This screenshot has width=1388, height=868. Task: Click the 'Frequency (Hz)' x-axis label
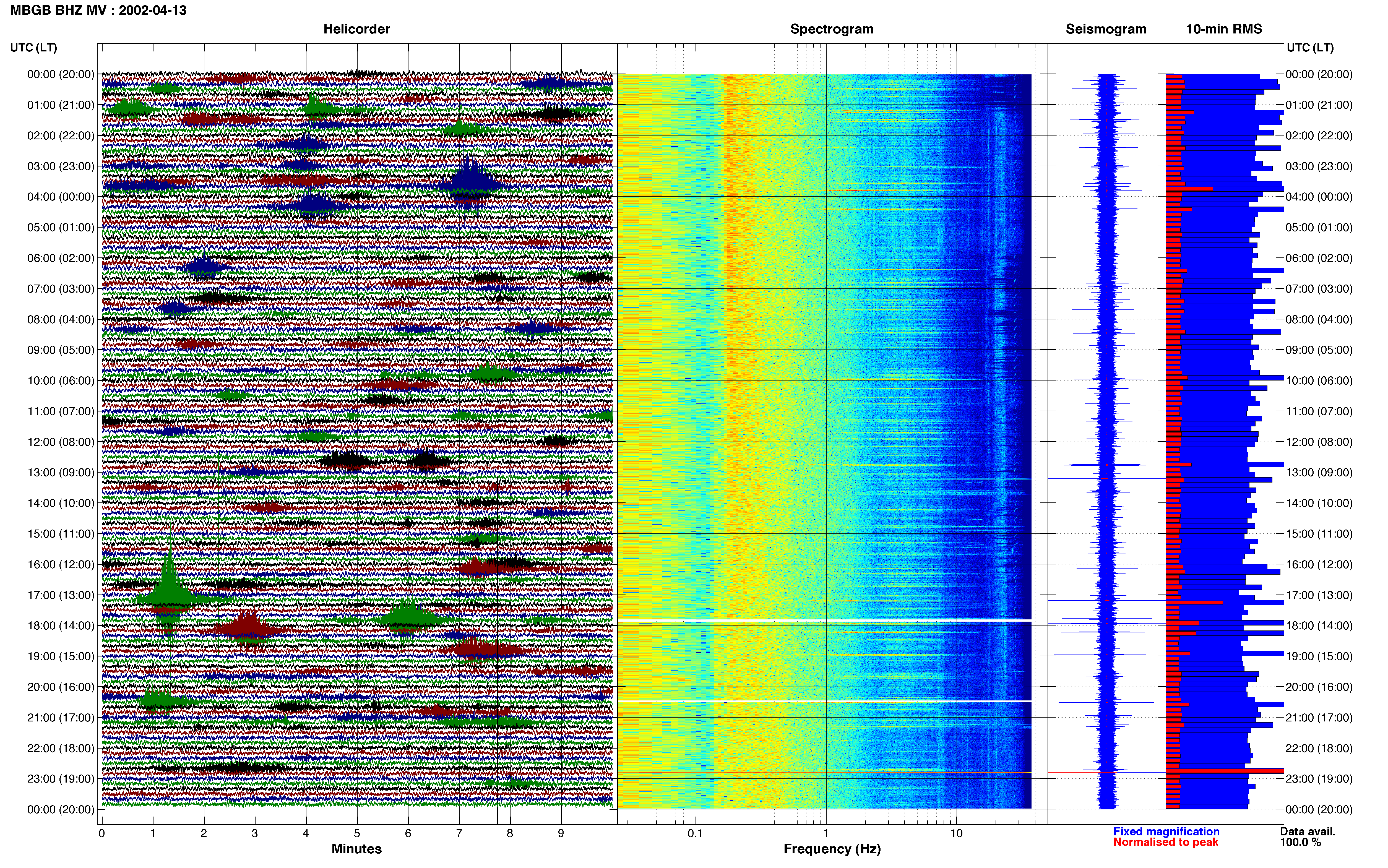pos(832,849)
